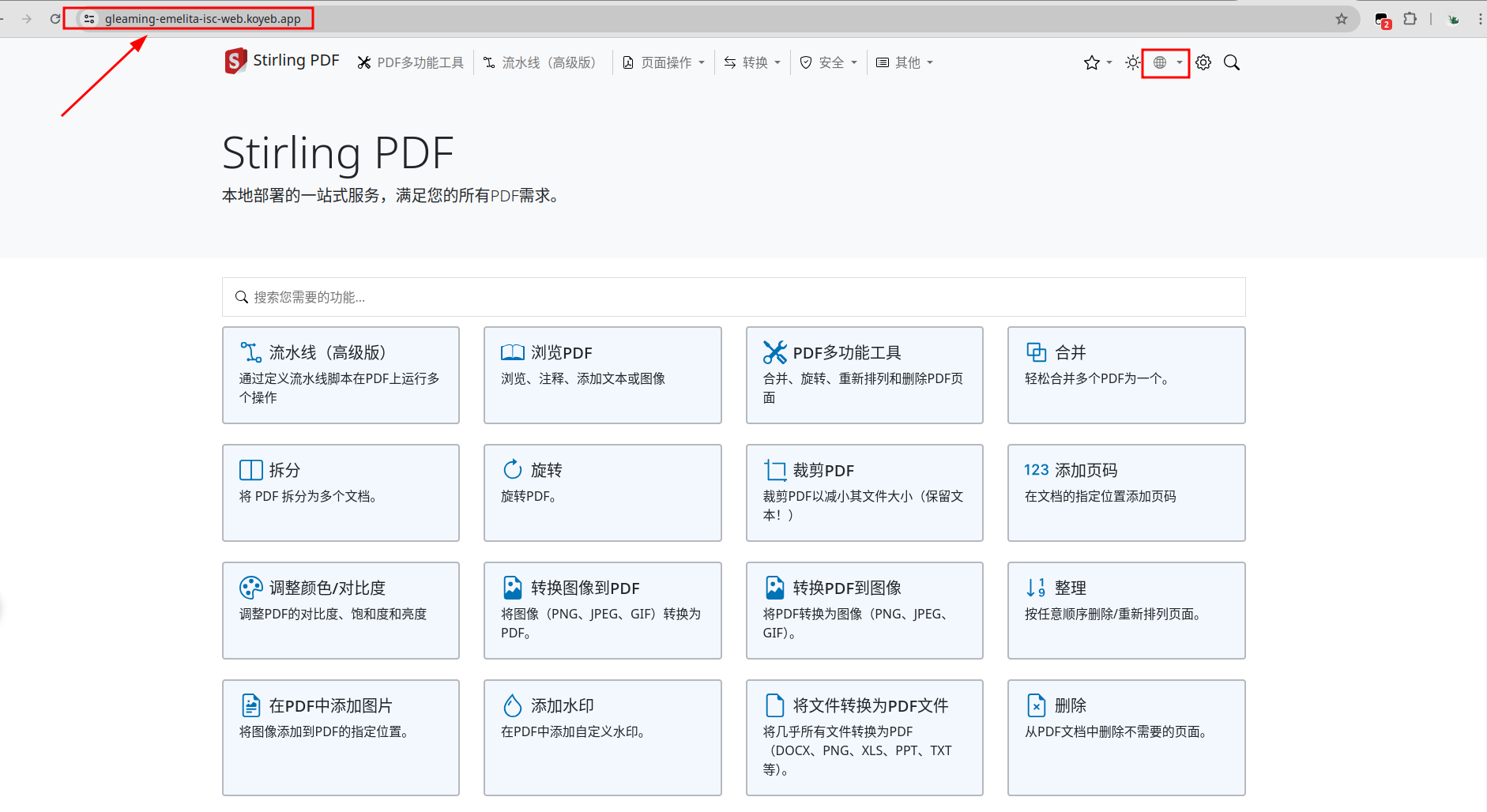The width and height of the screenshot is (1487, 812).
Task: Open the 浏览PDF book icon card
Action: (x=512, y=352)
